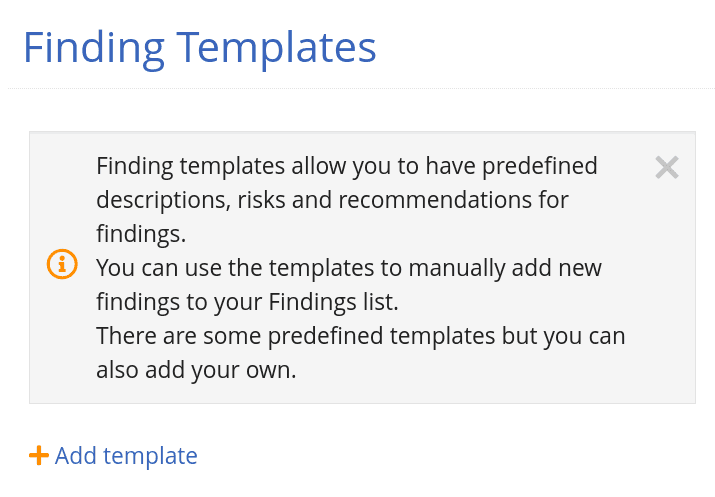Dismiss the finding templates info box
The image size is (715, 497).
(x=667, y=168)
